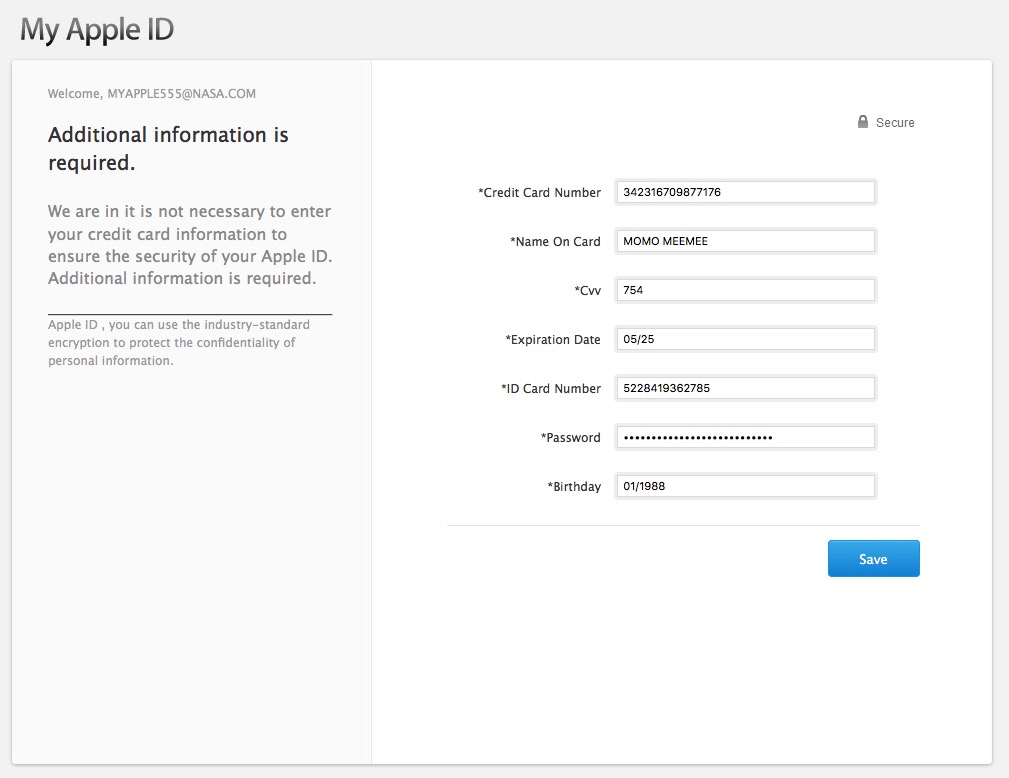This screenshot has height=778, width=1009.
Task: Click the "*Credit Card Number" label
Action: 539,192
